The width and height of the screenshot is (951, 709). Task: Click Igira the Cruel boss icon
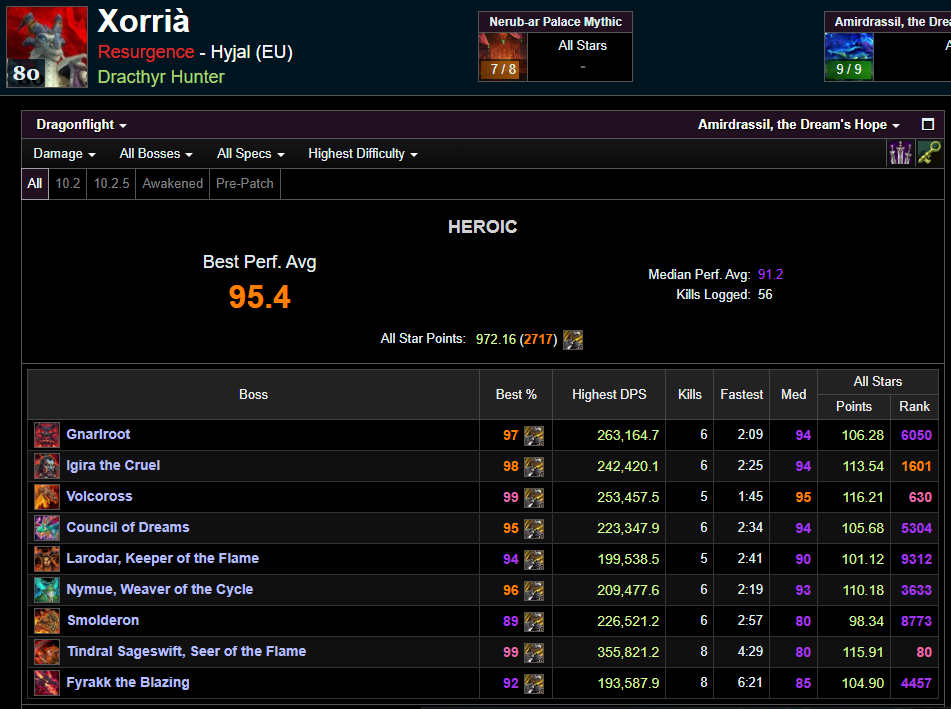click(47, 466)
